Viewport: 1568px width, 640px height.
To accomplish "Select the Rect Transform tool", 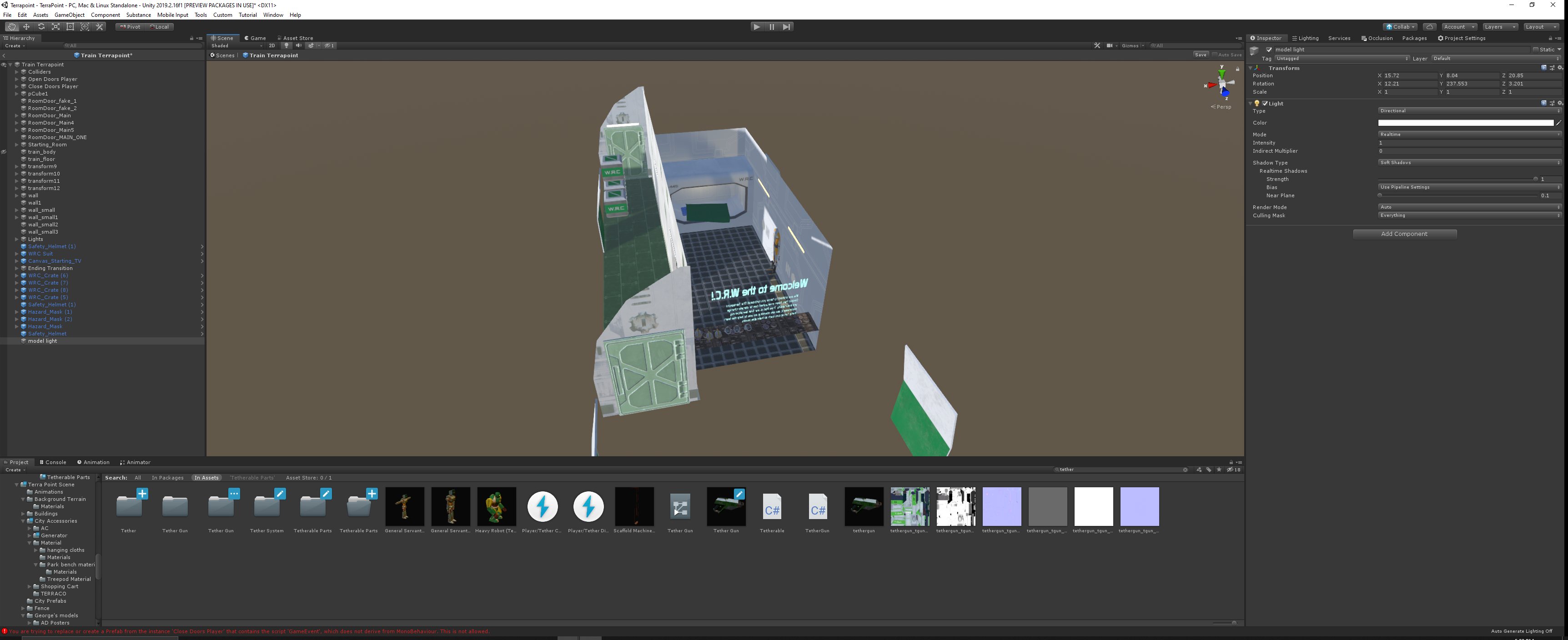I will coord(70,27).
